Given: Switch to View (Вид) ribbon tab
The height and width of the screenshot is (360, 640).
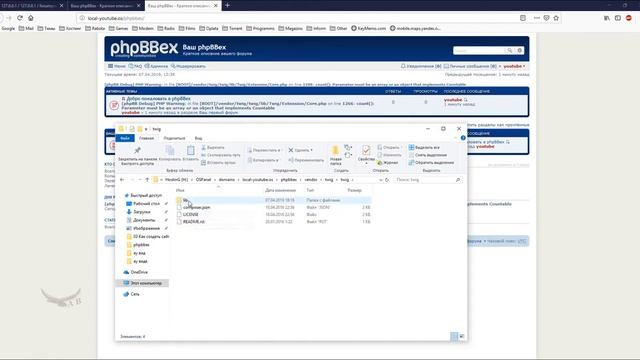Looking at the screenshot, I should tap(198, 138).
